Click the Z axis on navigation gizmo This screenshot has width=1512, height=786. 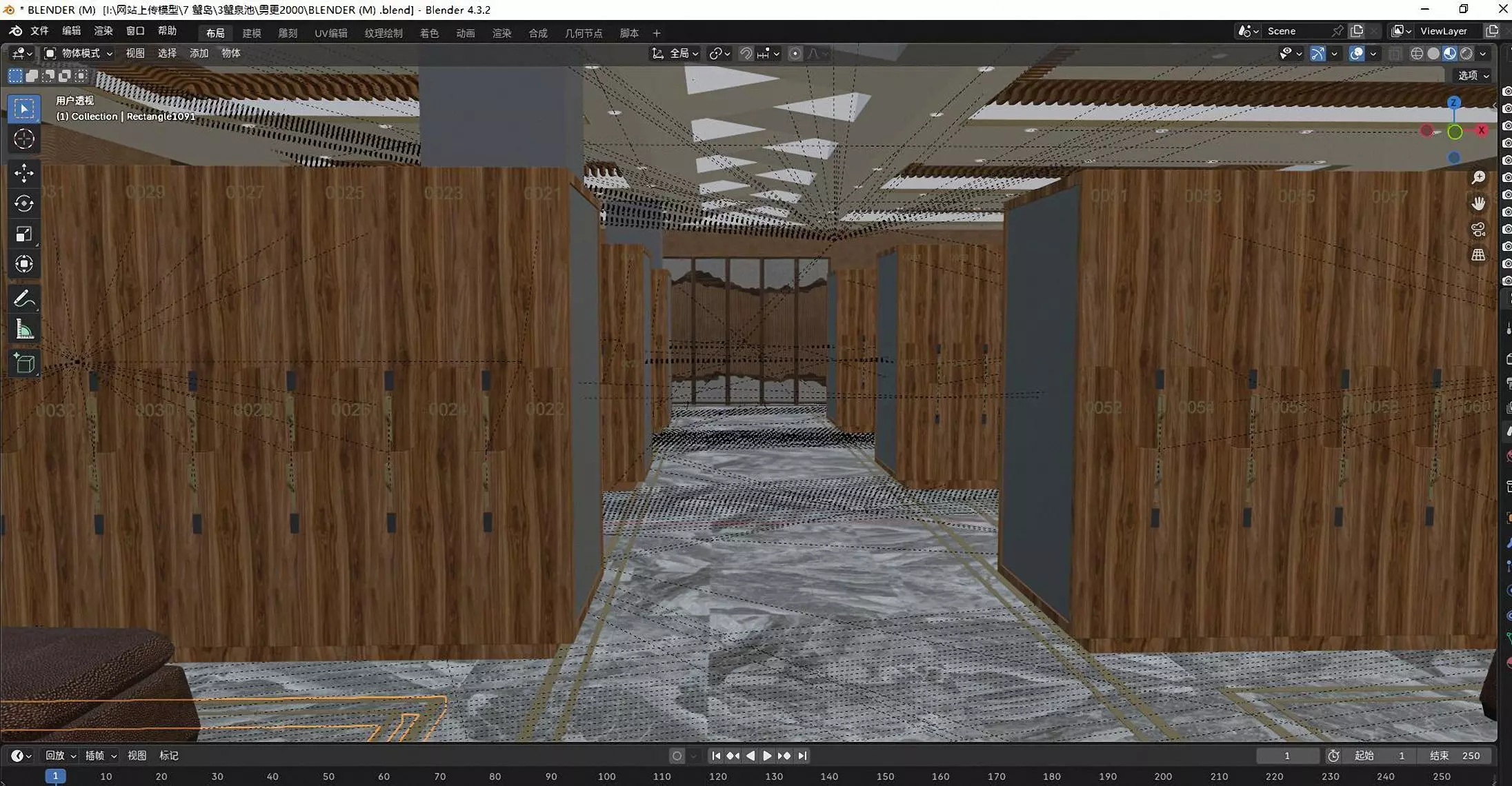[1453, 103]
